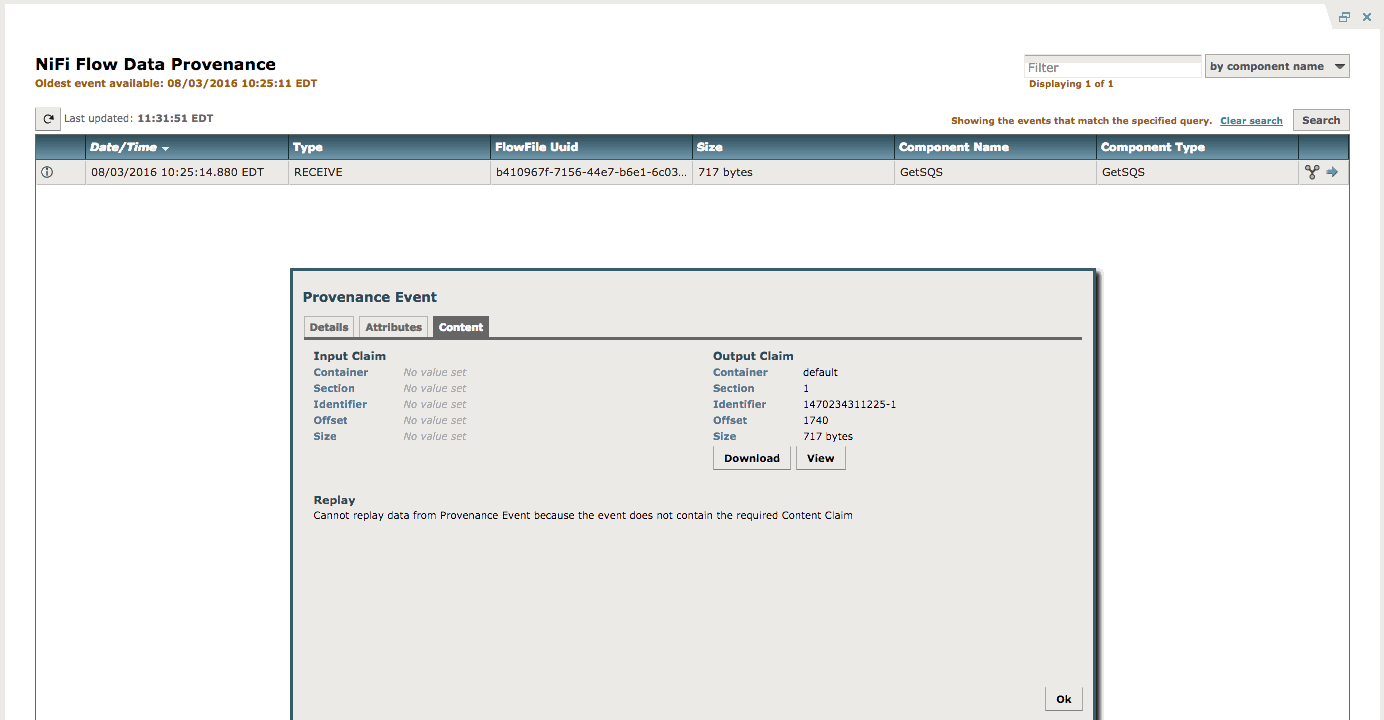
Task: Switch to the Details tab
Action: coord(328,326)
